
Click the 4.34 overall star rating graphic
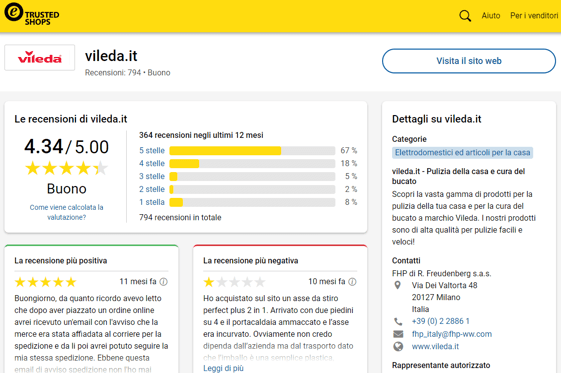[67, 168]
